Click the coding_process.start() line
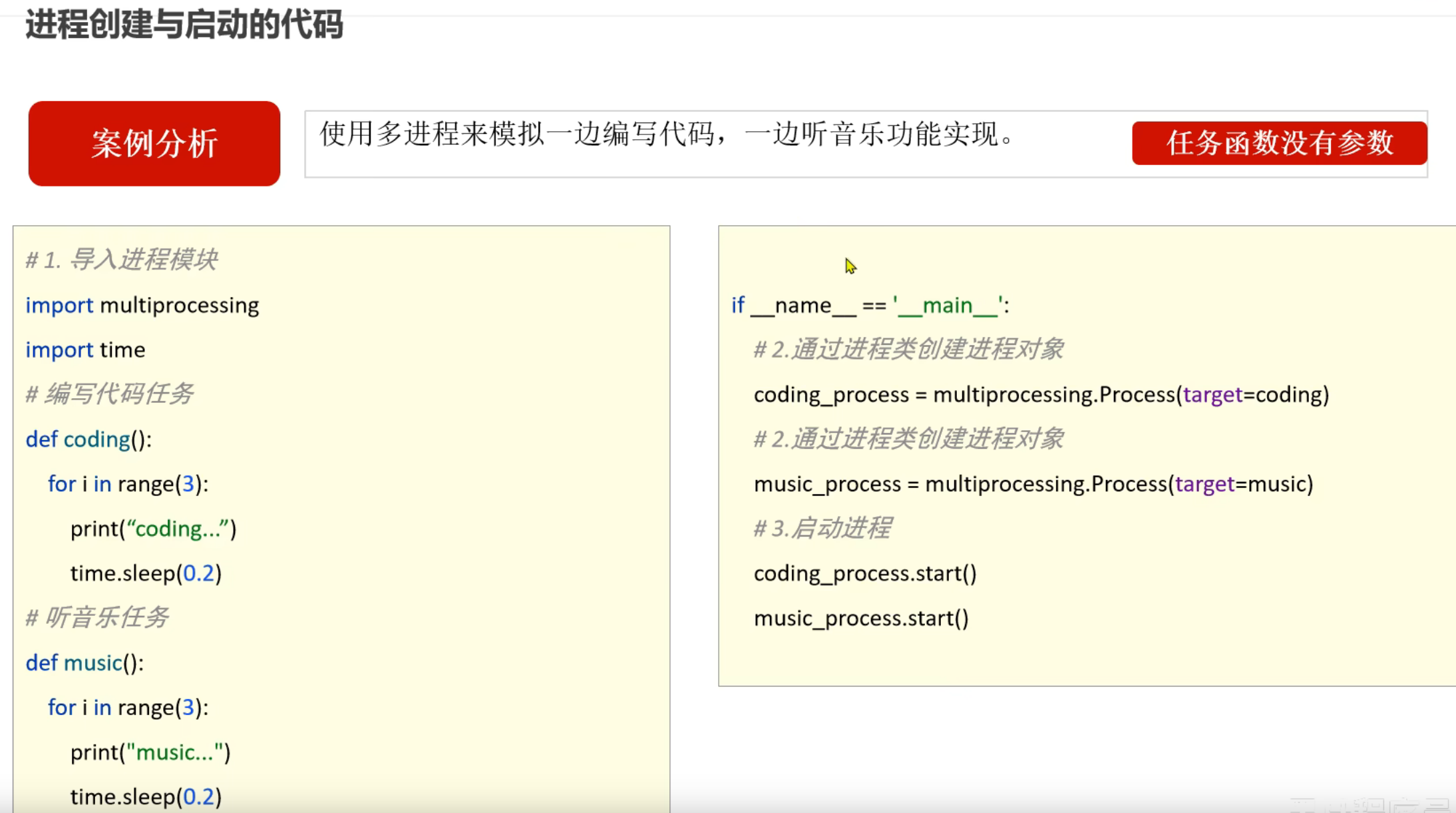 [865, 573]
